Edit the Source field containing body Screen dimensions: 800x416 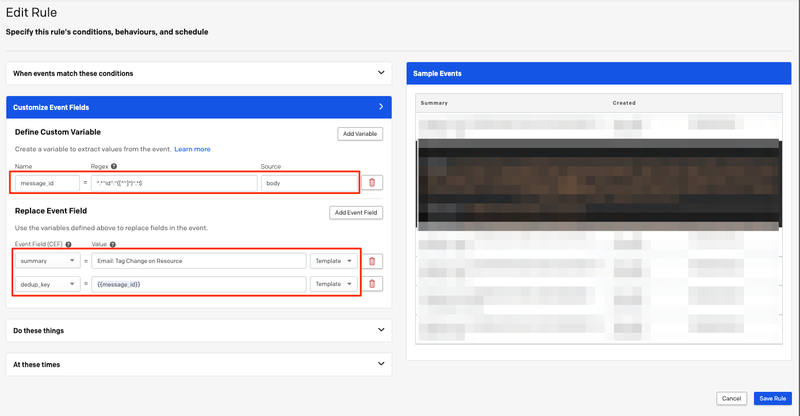coord(310,183)
